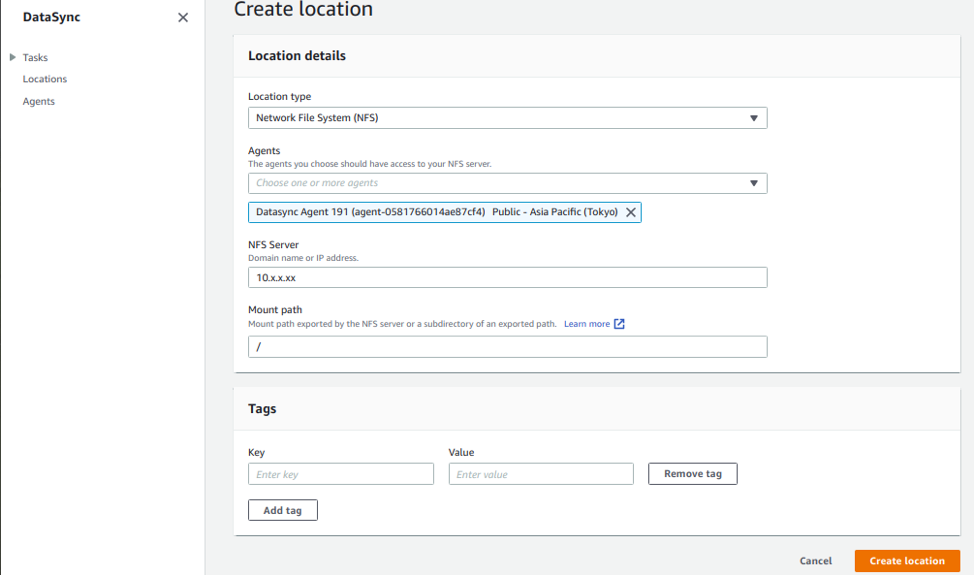This screenshot has width=974, height=575.
Task: Expand the Tasks tree arrow
Action: tap(12, 58)
